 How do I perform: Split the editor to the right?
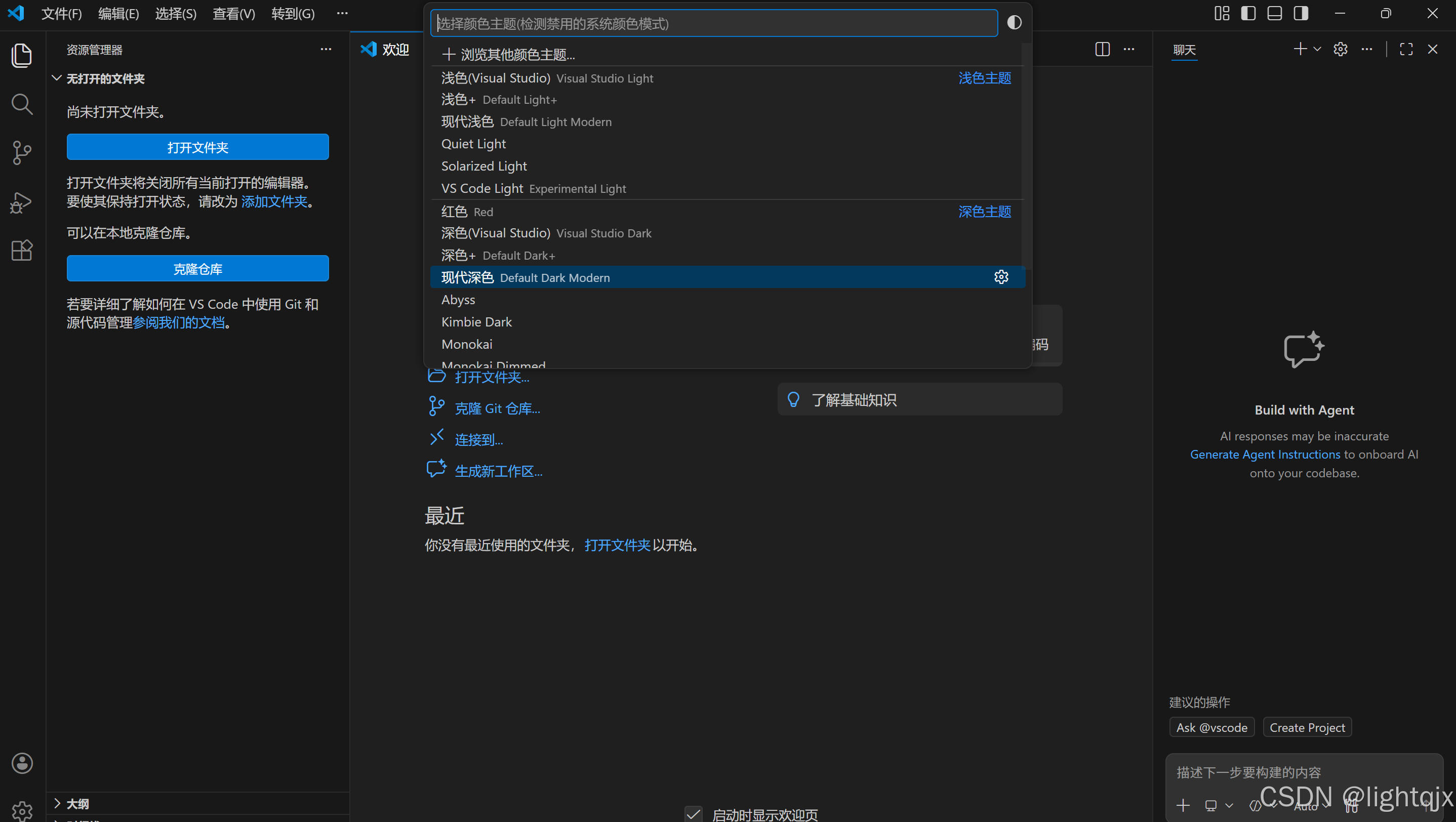coord(1102,50)
